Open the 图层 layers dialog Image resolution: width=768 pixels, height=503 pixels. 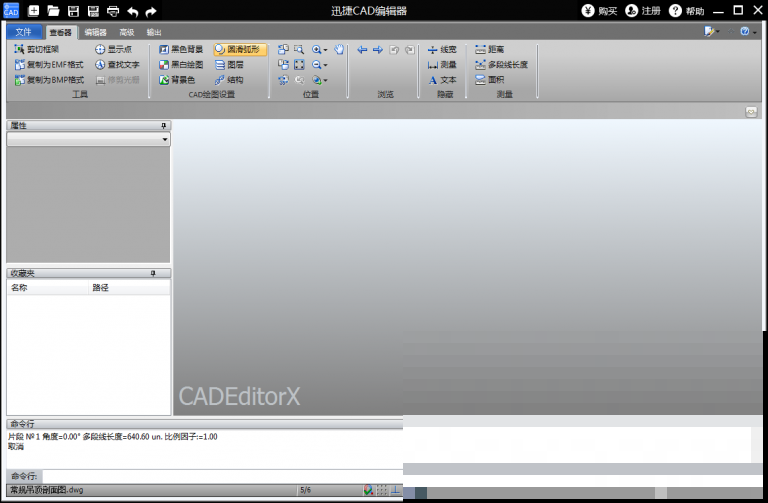tap(229, 64)
